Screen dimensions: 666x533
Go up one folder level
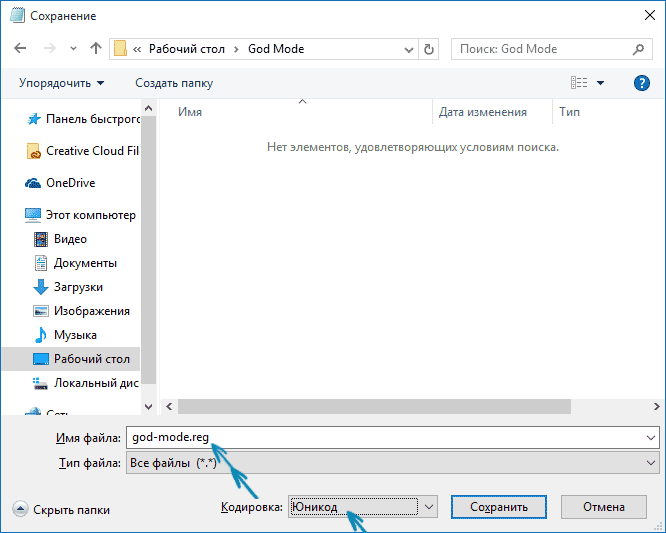click(x=96, y=48)
